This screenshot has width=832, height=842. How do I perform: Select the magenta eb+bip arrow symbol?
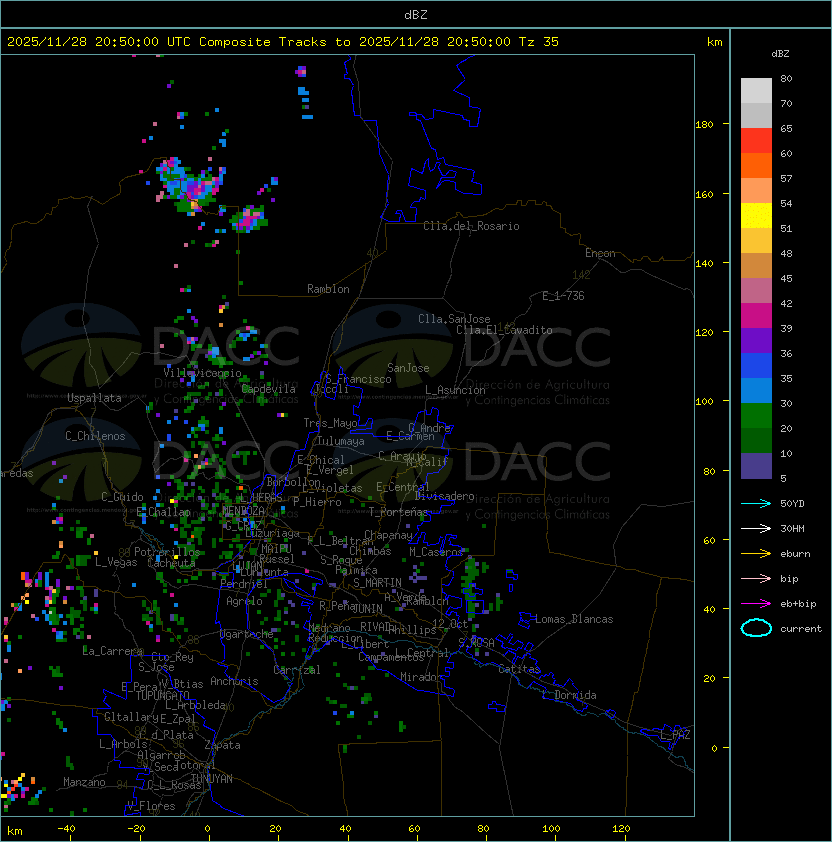[x=756, y=604]
